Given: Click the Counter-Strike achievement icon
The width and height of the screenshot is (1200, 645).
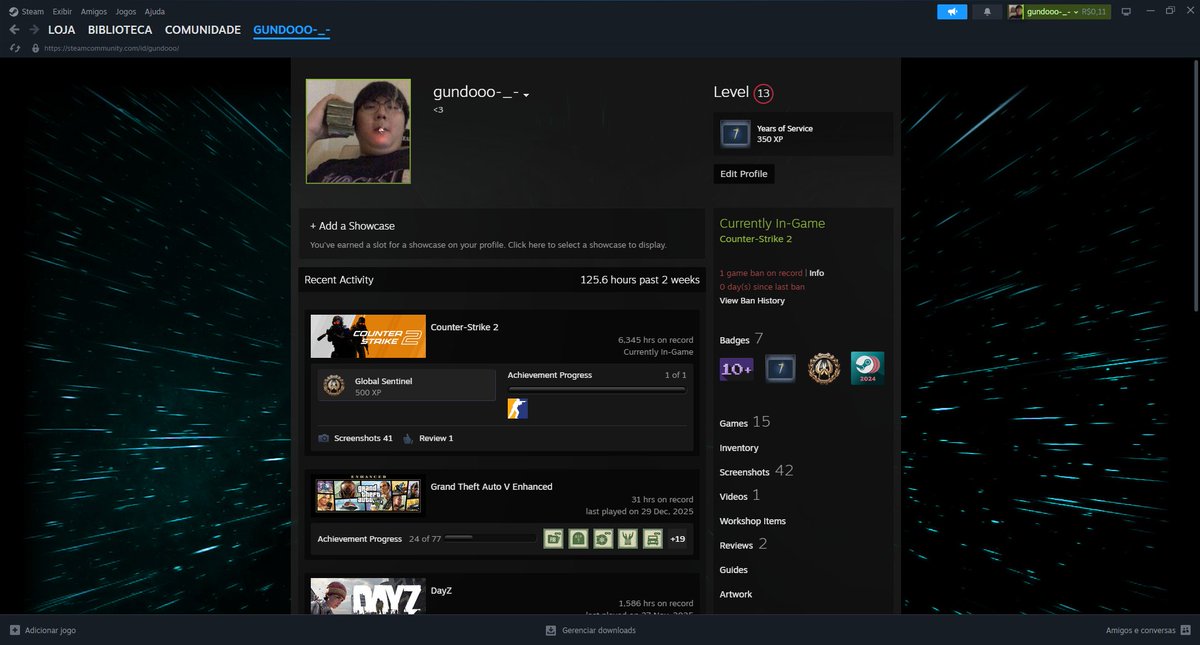Looking at the screenshot, I should pos(518,408).
